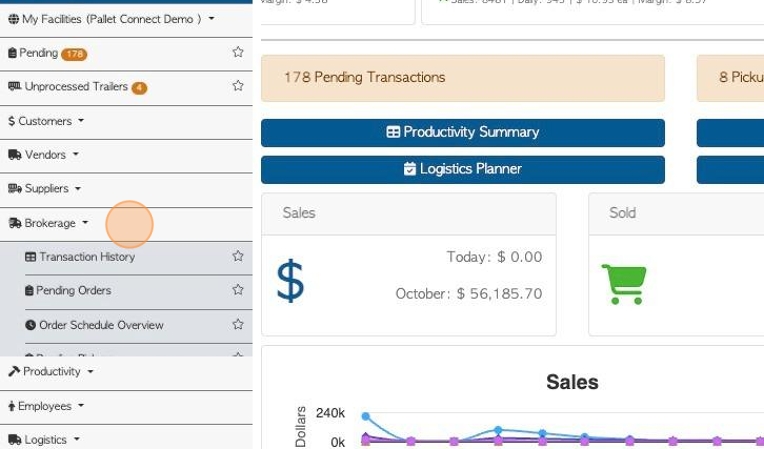
Task: Toggle the Pending Orders star icon
Action: click(x=238, y=290)
